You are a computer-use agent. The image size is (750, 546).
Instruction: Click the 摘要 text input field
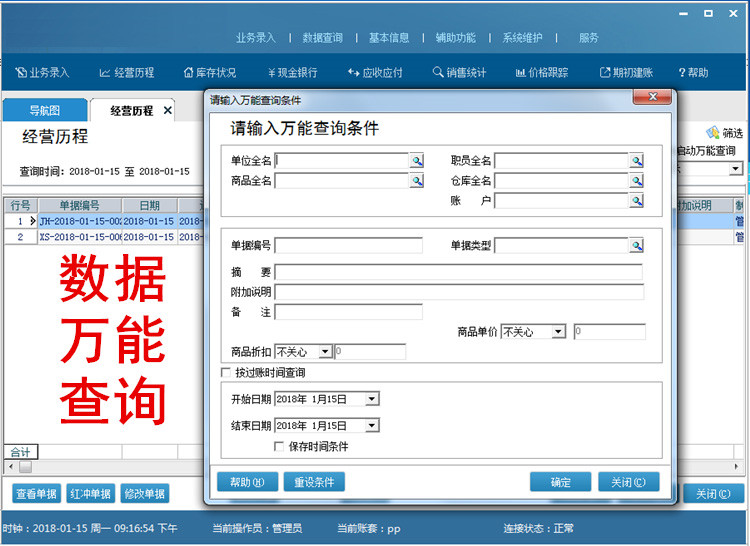(x=459, y=272)
